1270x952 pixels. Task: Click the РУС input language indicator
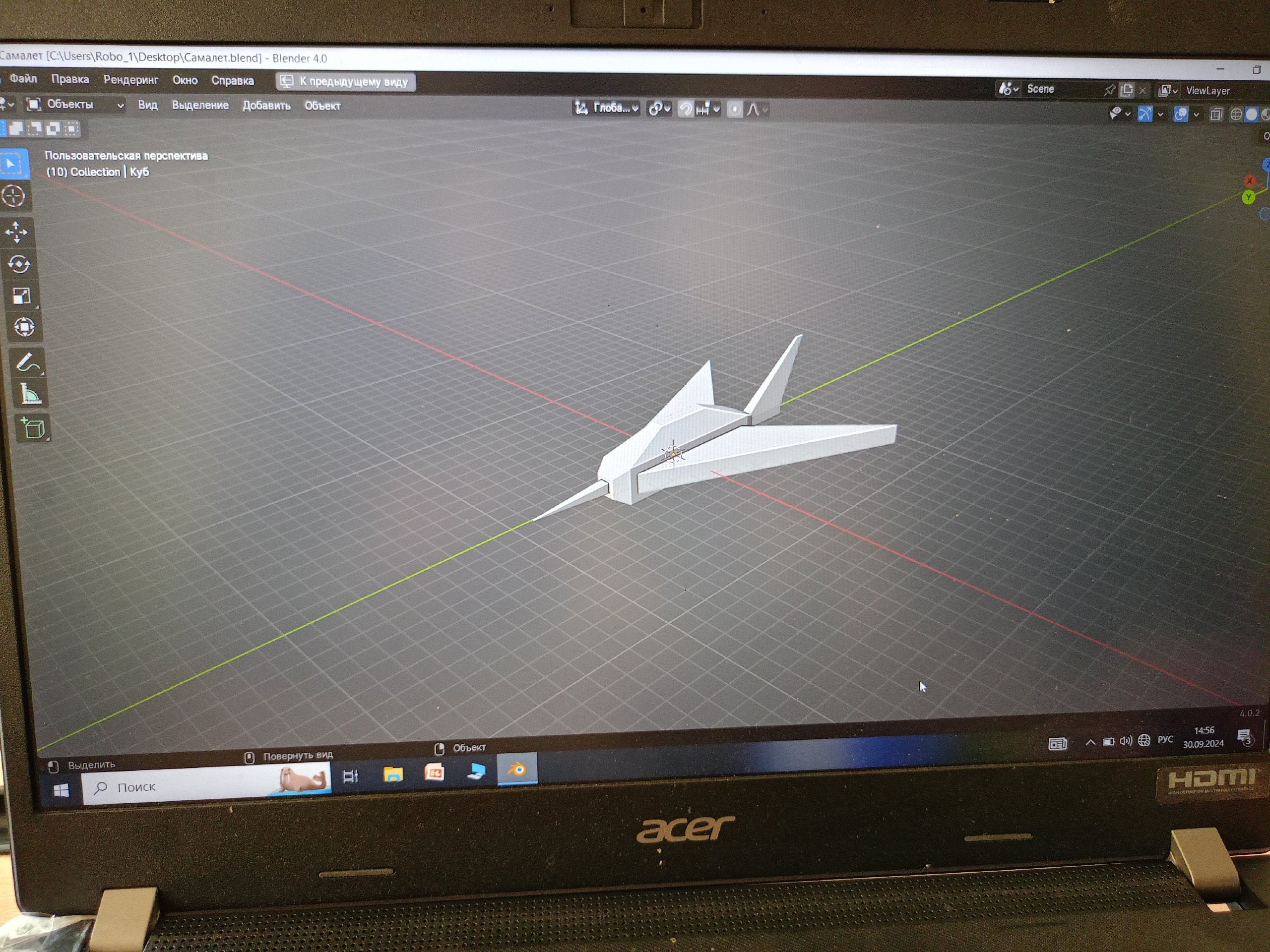[x=1165, y=739]
